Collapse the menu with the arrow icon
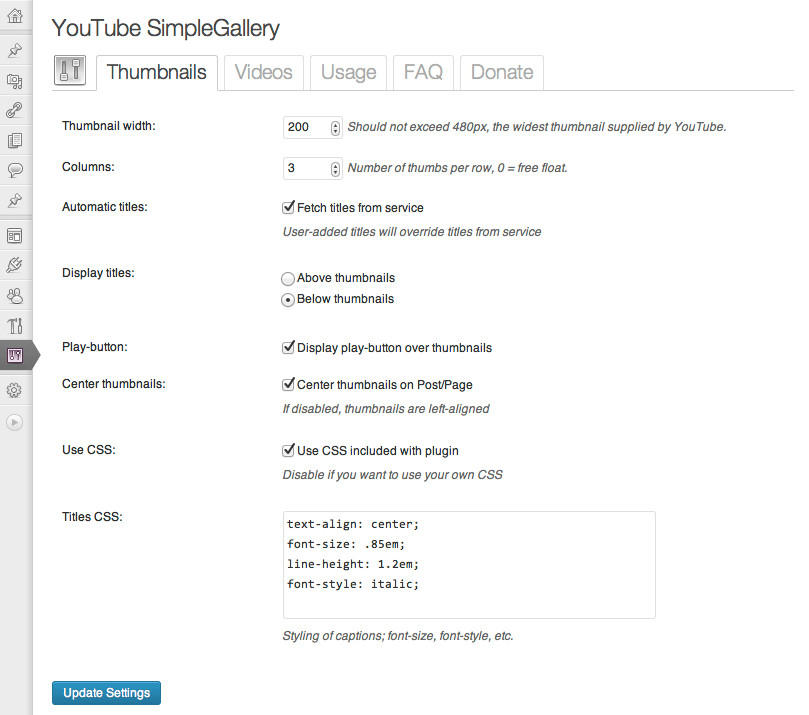The height and width of the screenshot is (715, 809). click(14, 422)
